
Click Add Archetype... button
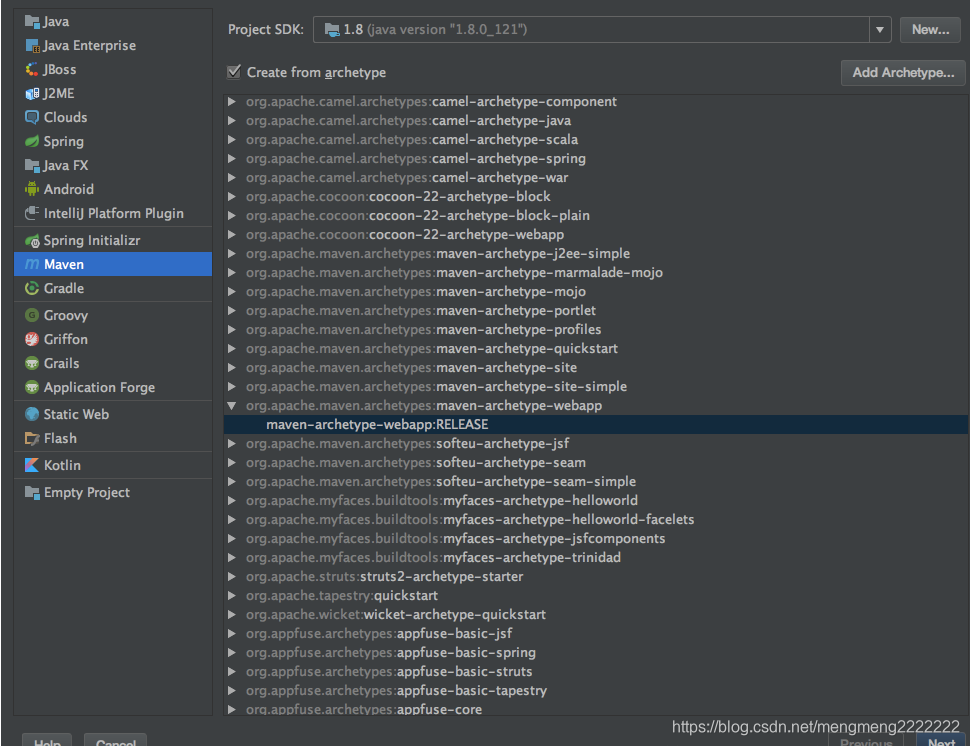point(903,72)
